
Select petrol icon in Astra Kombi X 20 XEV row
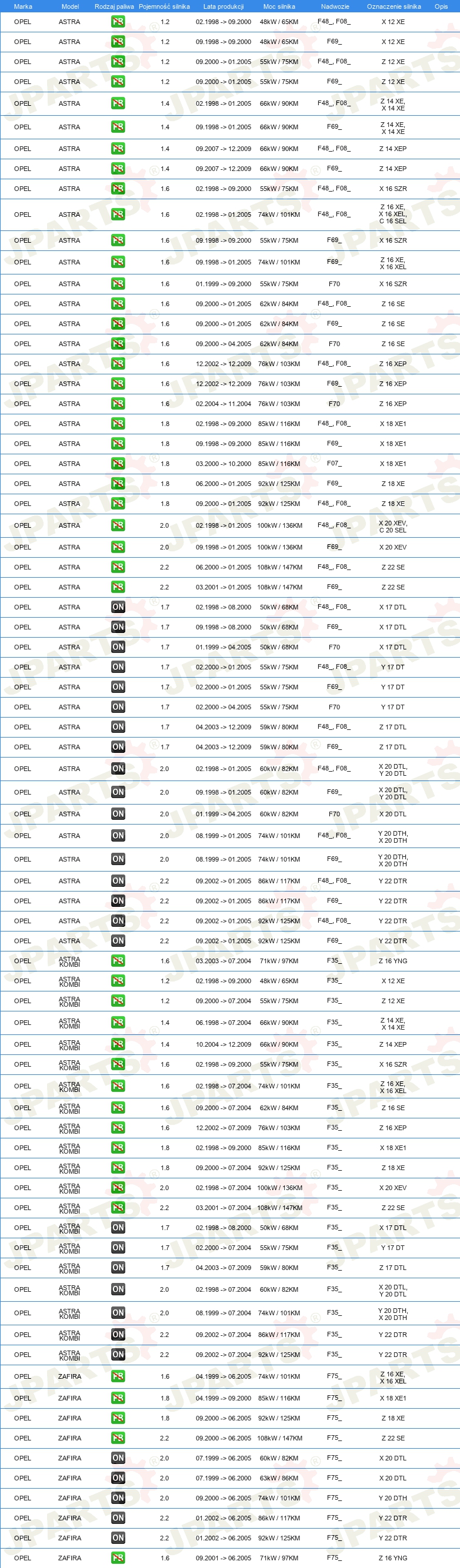click(x=118, y=1188)
